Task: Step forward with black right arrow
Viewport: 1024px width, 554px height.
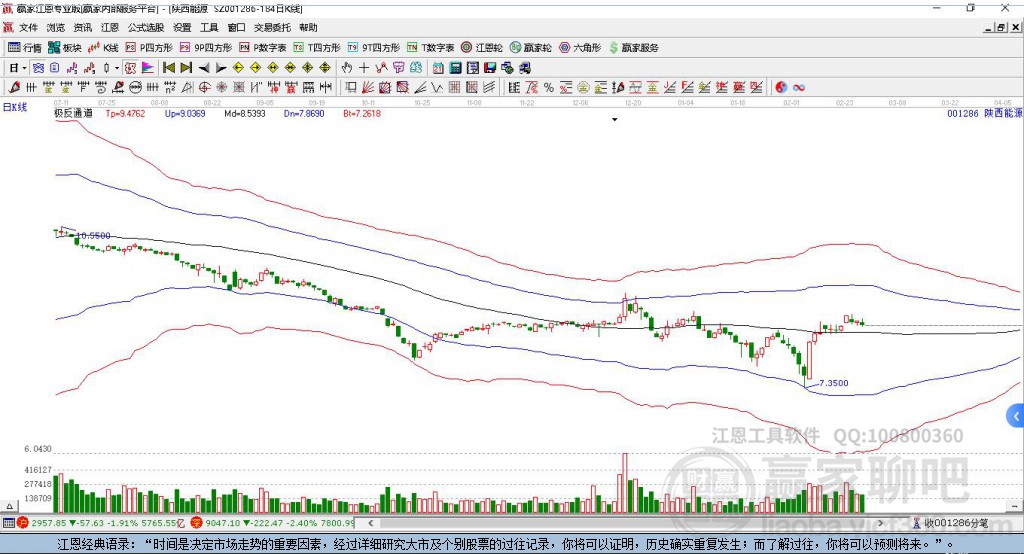Action: click(x=221, y=68)
